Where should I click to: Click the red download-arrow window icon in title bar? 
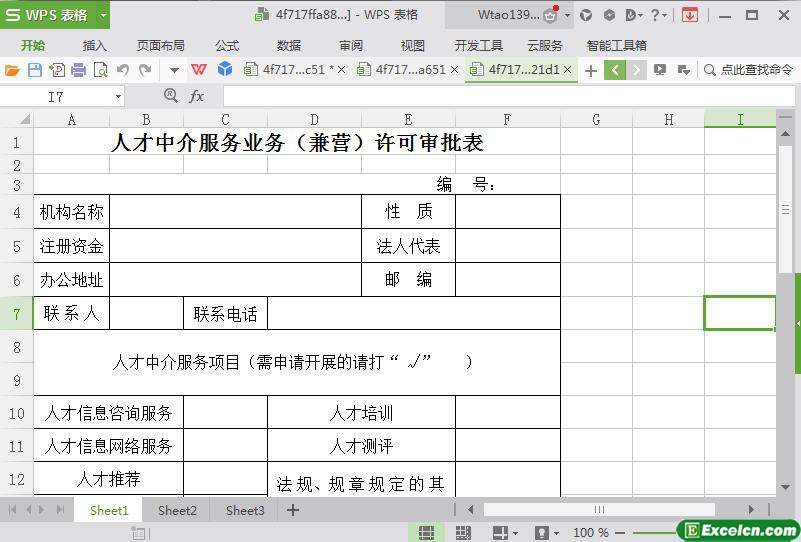coord(690,15)
